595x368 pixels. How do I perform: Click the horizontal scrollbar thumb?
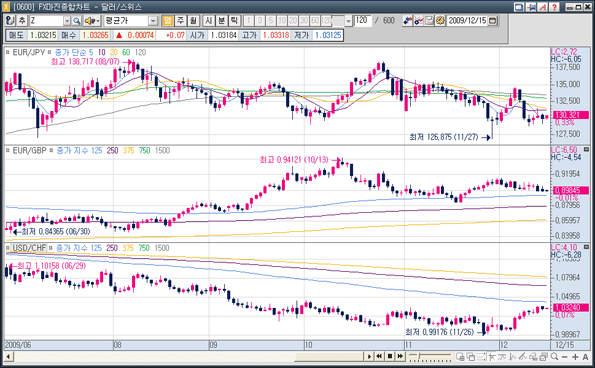[329, 357]
